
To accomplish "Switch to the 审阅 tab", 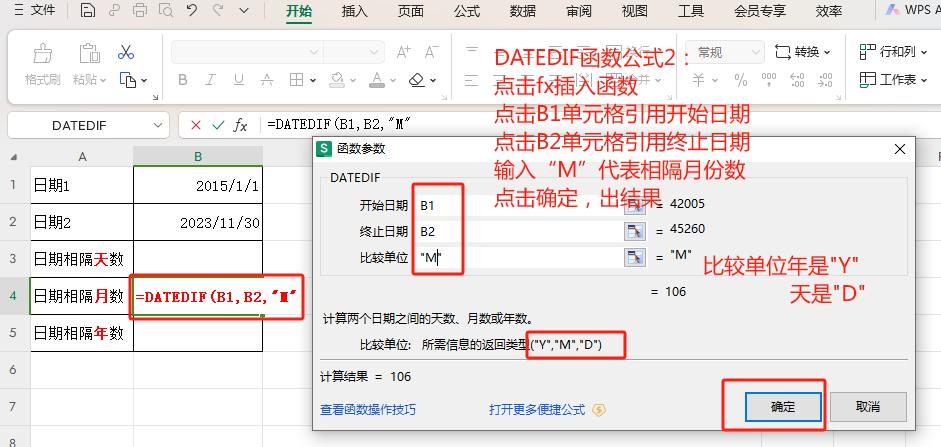I will pyautogui.click(x=579, y=11).
